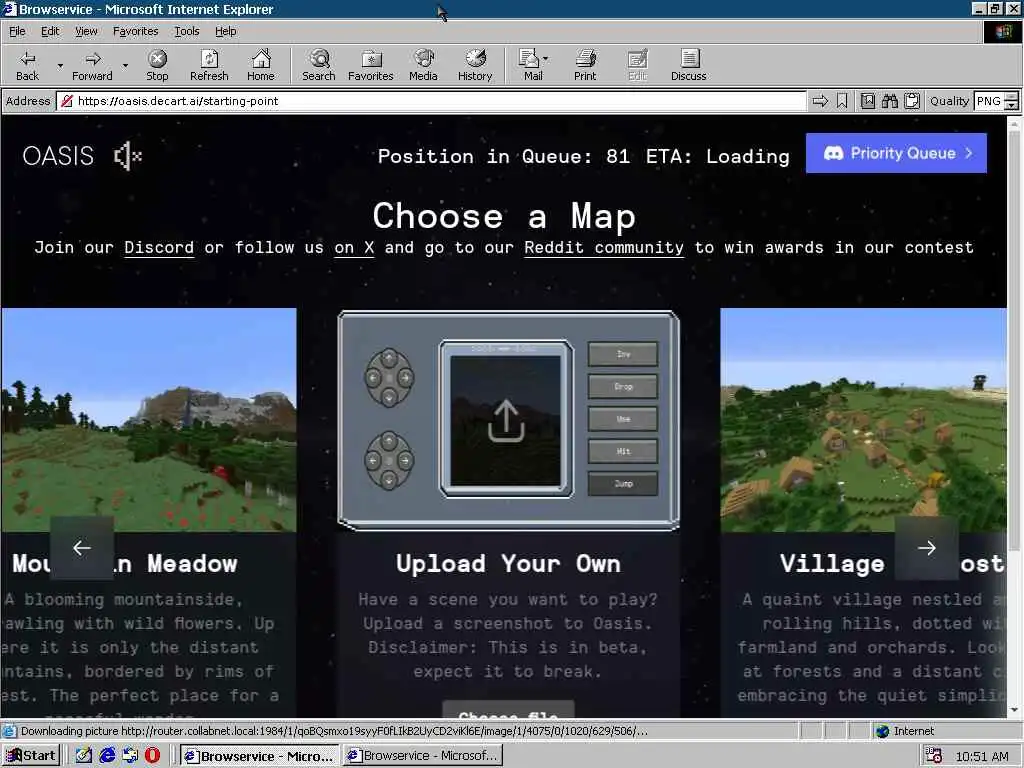Viewport: 1024px width, 768px height.
Task: Click the upload arrow icon in console
Action: click(506, 422)
